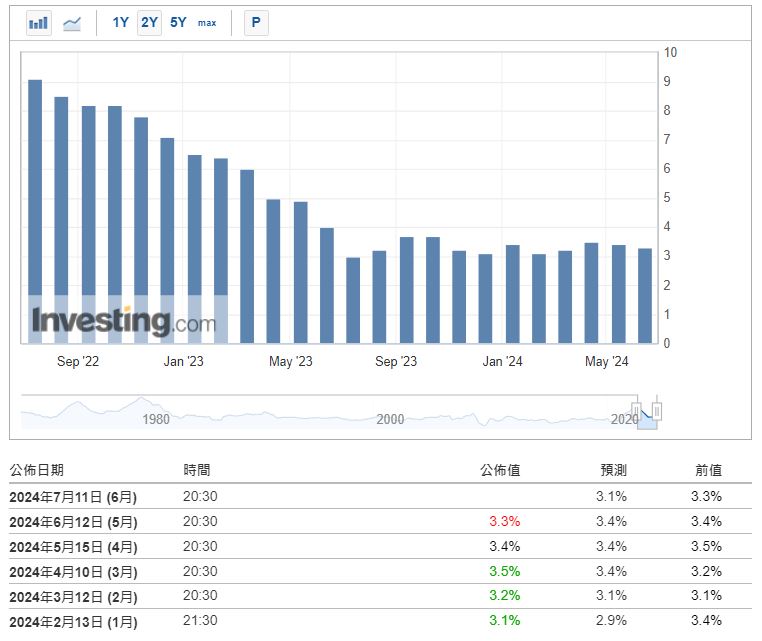Select the 1Y time range
This screenshot has width=762, height=641.
[x=120, y=22]
